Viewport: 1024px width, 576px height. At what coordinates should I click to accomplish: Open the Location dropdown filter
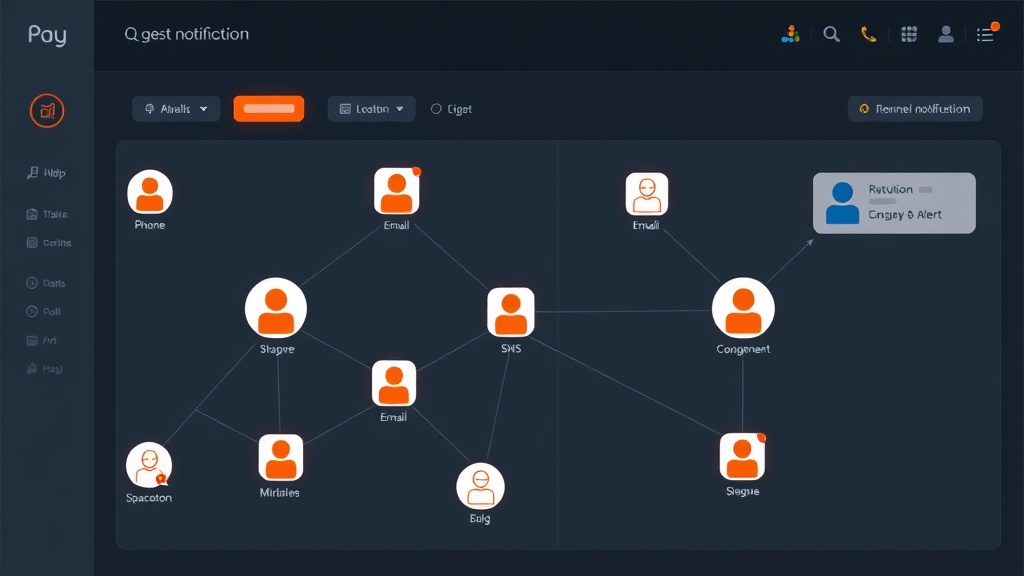(371, 108)
